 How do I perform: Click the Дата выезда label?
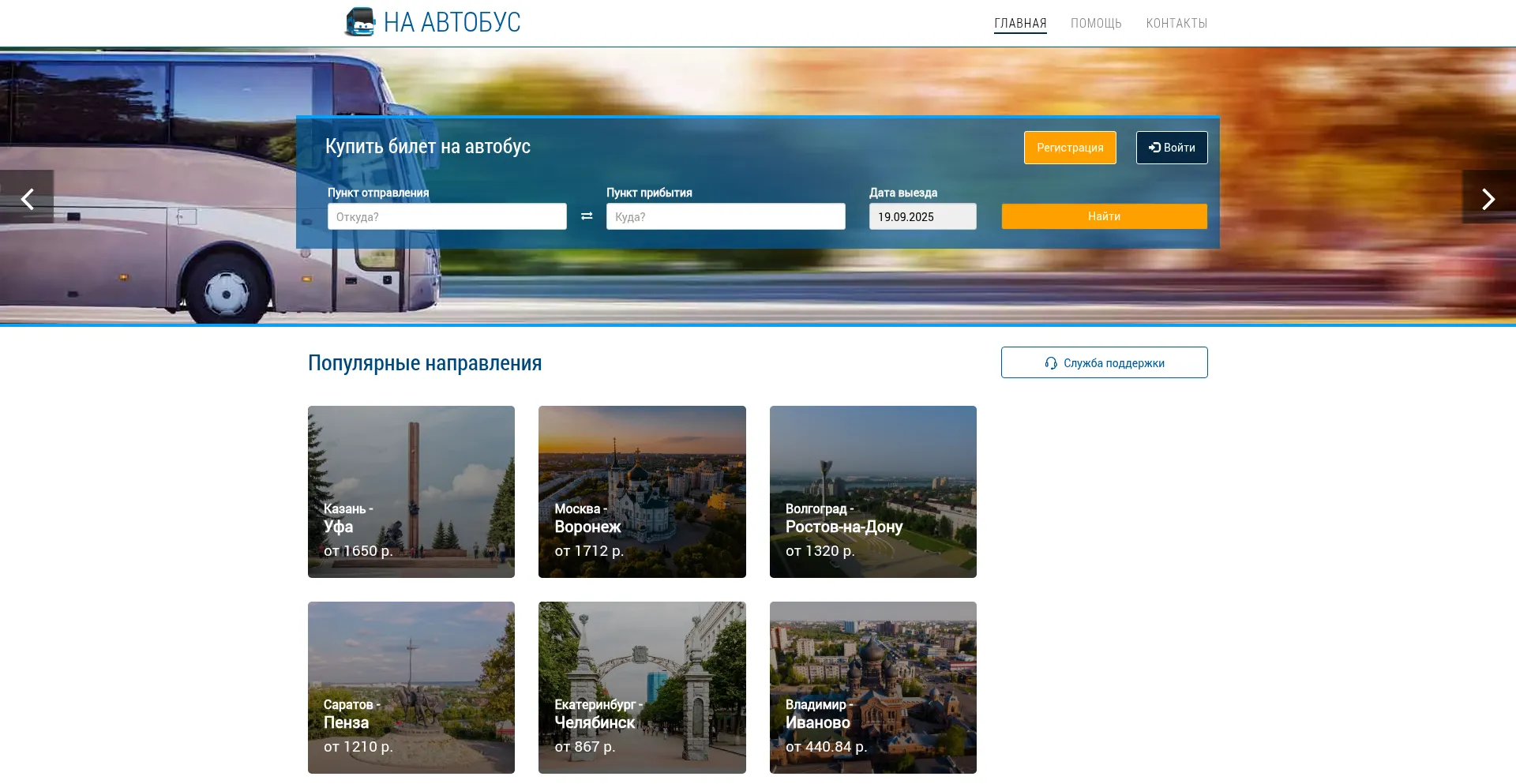[903, 193]
